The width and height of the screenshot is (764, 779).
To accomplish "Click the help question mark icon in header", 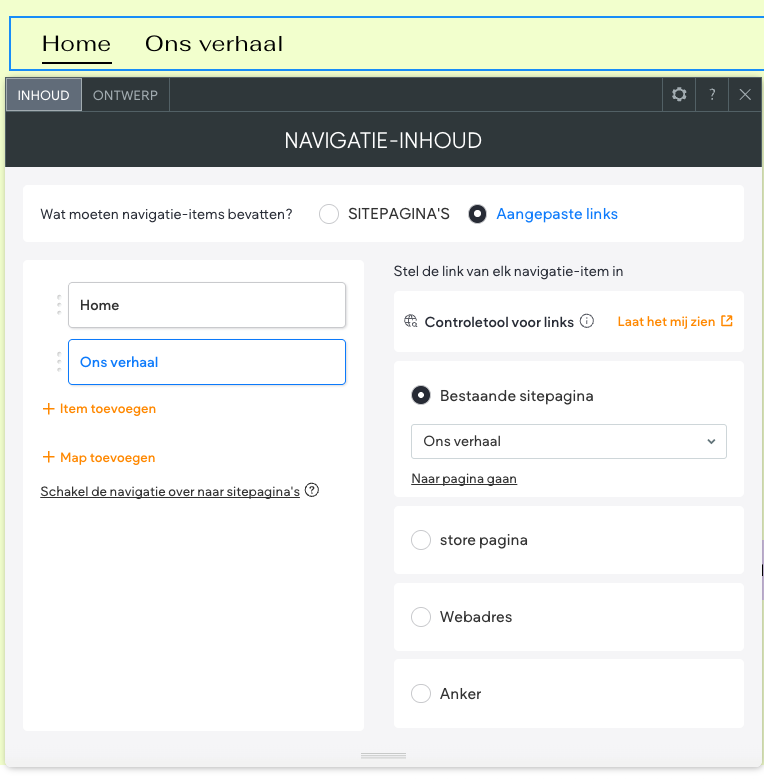I will [712, 95].
